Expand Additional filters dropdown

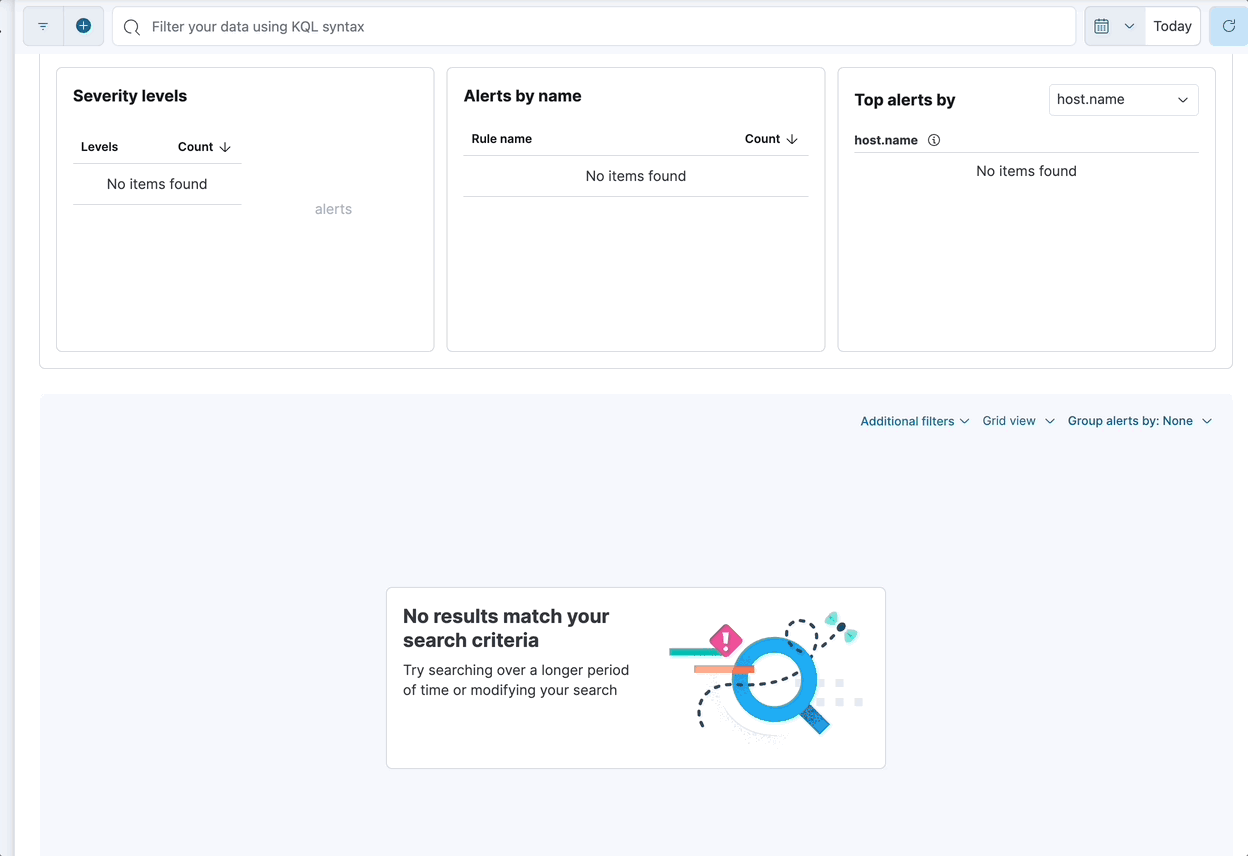tap(914, 421)
